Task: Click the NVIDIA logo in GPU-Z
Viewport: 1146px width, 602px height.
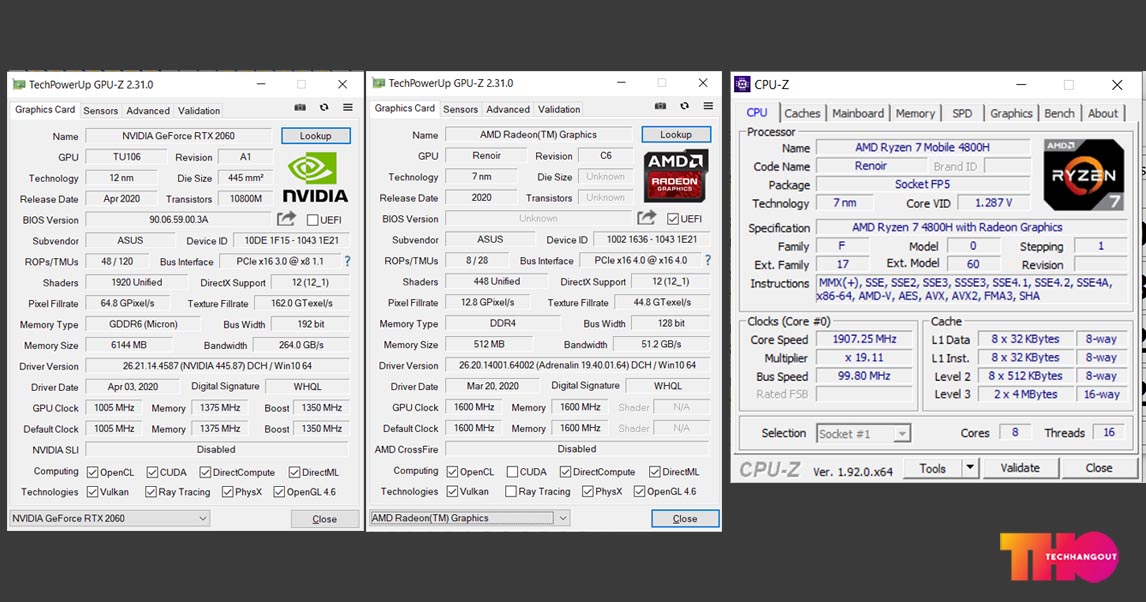Action: [x=315, y=177]
